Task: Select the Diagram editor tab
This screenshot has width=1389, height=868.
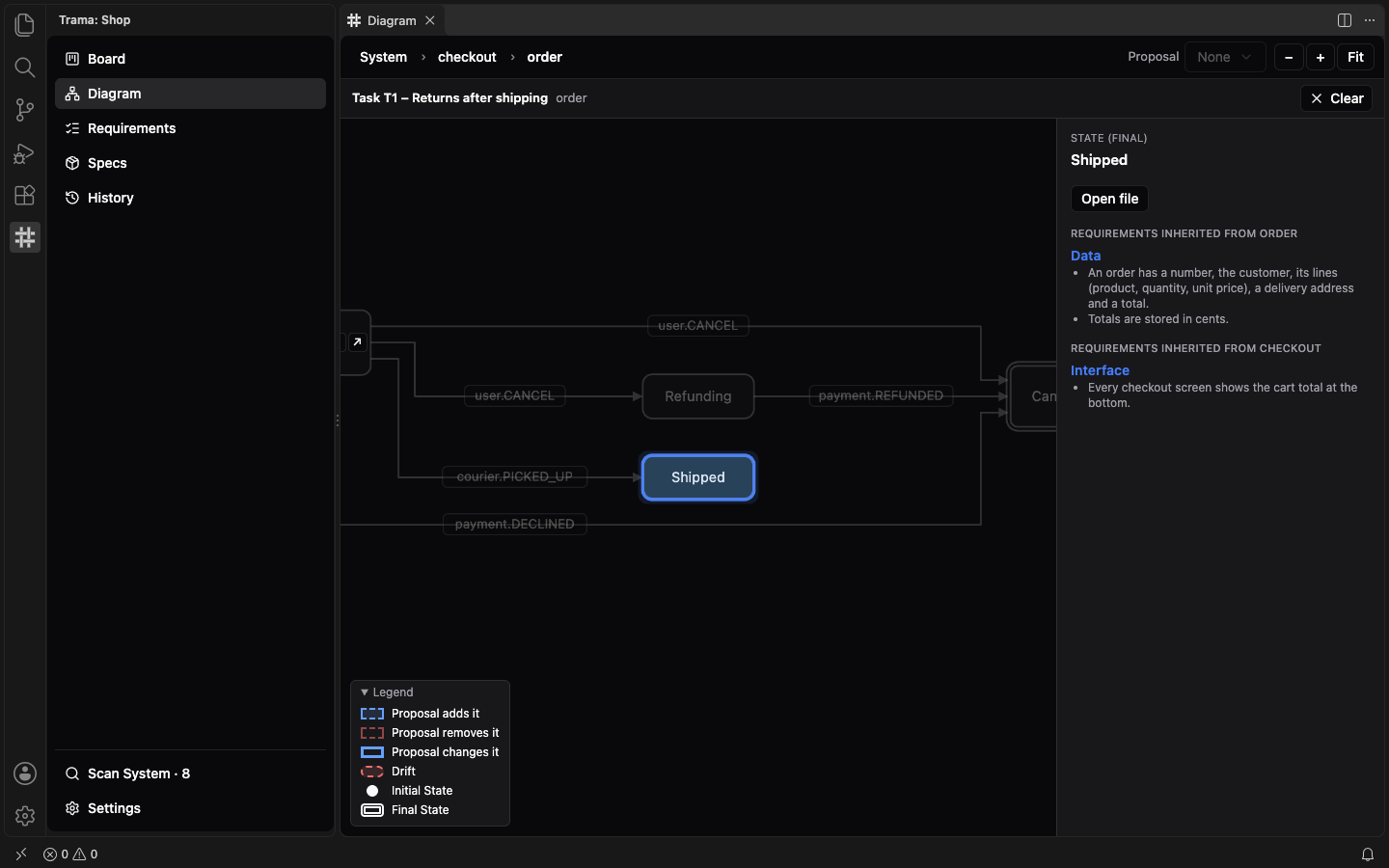Action: point(392,20)
